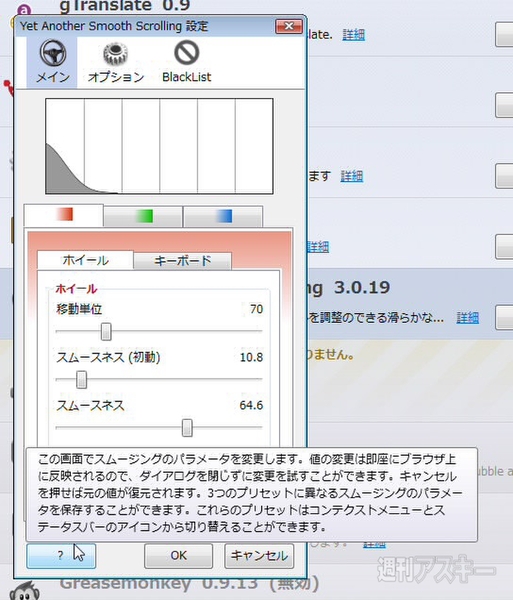Click the スムースネス 64.6 slider thumb
Viewport: 513px width, 600px height.
pyautogui.click(x=187, y=428)
